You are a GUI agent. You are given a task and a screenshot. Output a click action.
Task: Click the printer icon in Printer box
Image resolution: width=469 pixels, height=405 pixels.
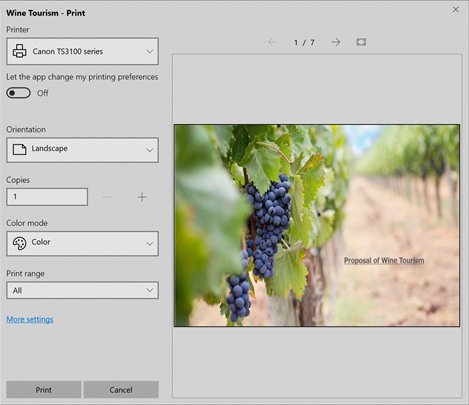pyautogui.click(x=19, y=51)
